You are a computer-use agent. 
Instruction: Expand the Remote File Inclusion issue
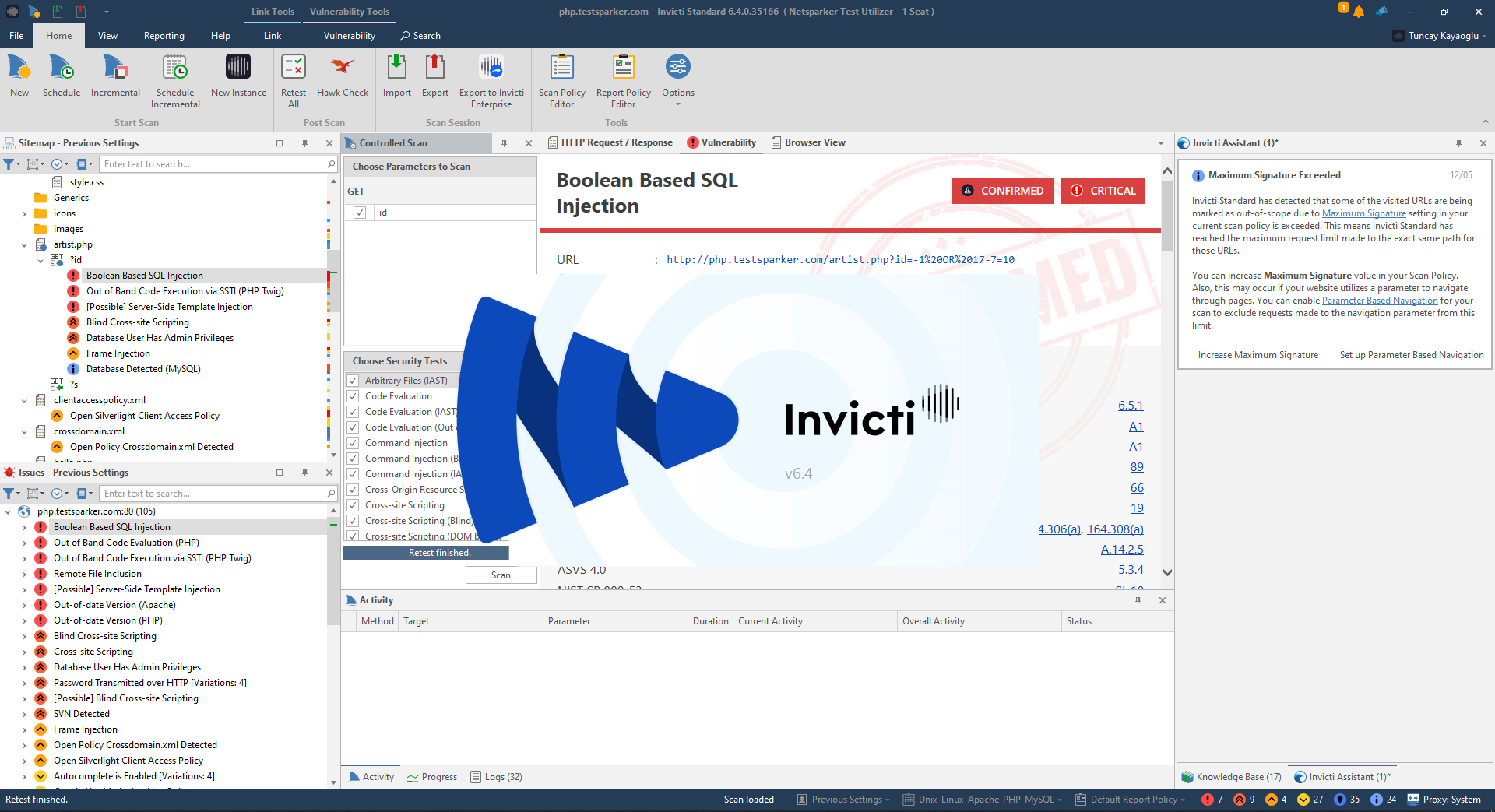(x=24, y=574)
